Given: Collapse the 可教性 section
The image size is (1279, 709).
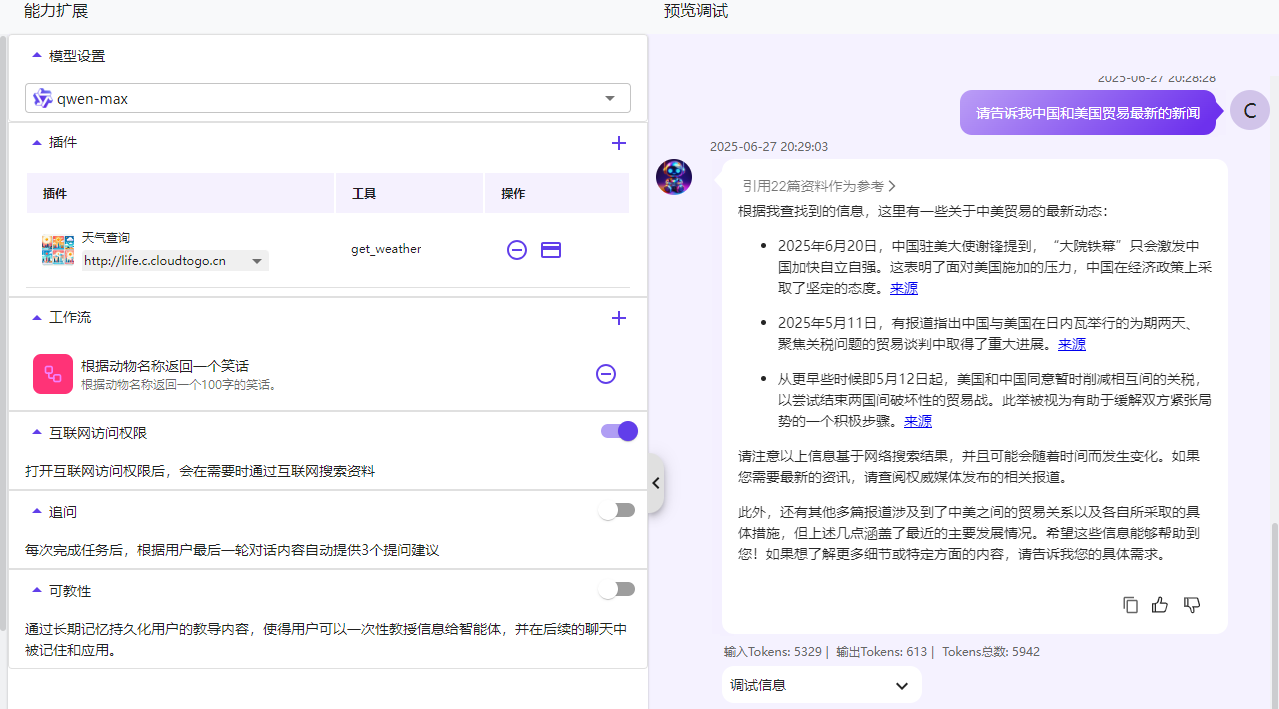Looking at the screenshot, I should coord(37,591).
